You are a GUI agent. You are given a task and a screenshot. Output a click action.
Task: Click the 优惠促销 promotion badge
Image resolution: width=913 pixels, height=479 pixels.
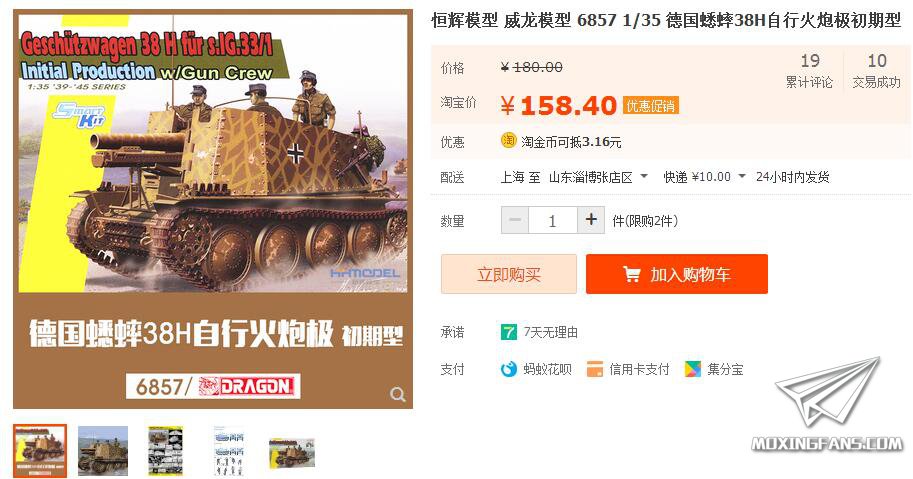650,106
